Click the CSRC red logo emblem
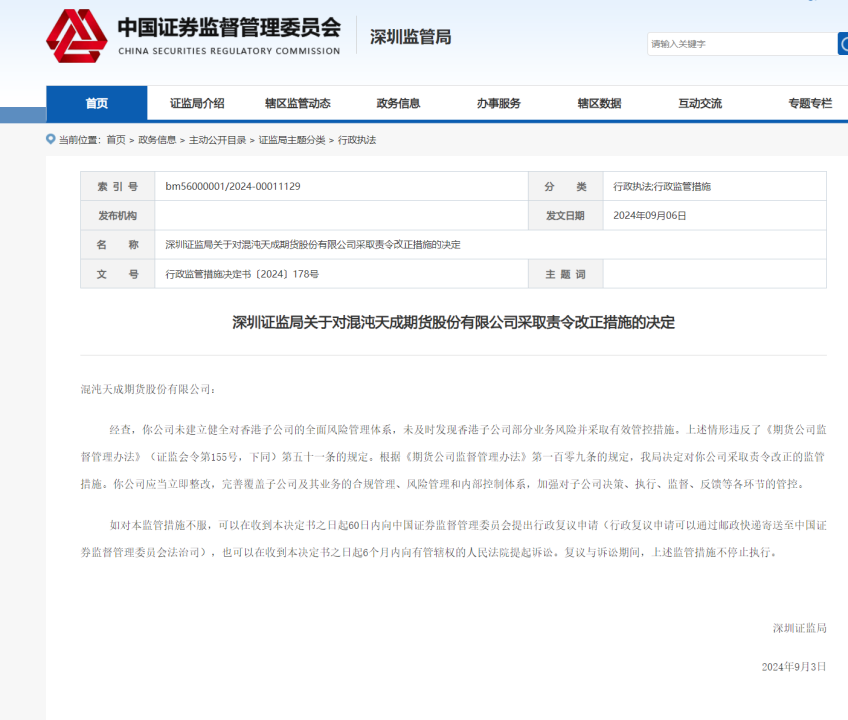 click(x=76, y=36)
